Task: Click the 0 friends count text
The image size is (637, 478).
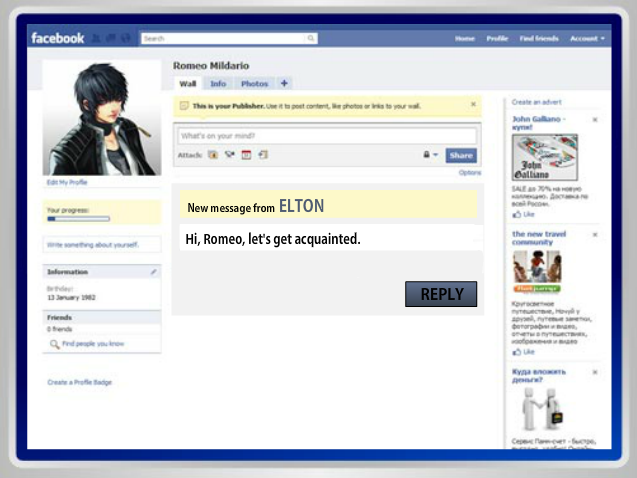Action: (x=59, y=329)
